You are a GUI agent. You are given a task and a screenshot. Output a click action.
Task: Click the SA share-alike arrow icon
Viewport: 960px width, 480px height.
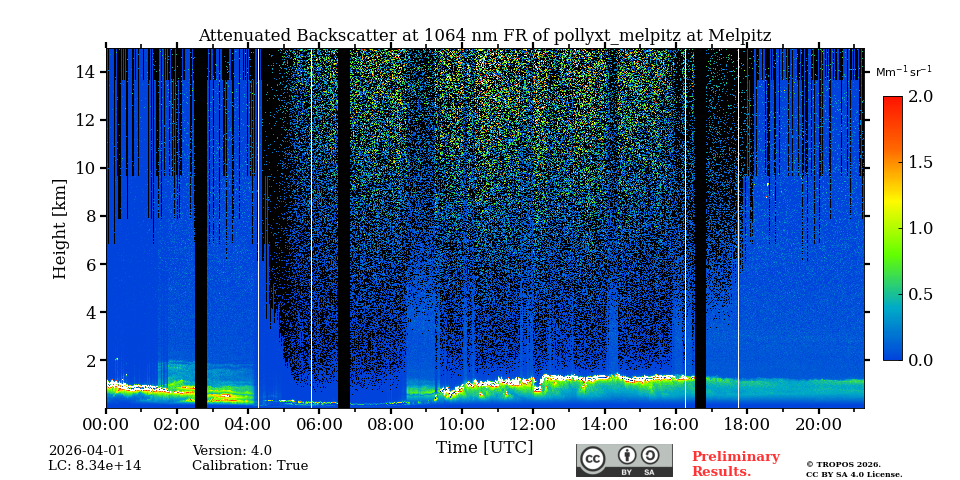pyautogui.click(x=650, y=456)
